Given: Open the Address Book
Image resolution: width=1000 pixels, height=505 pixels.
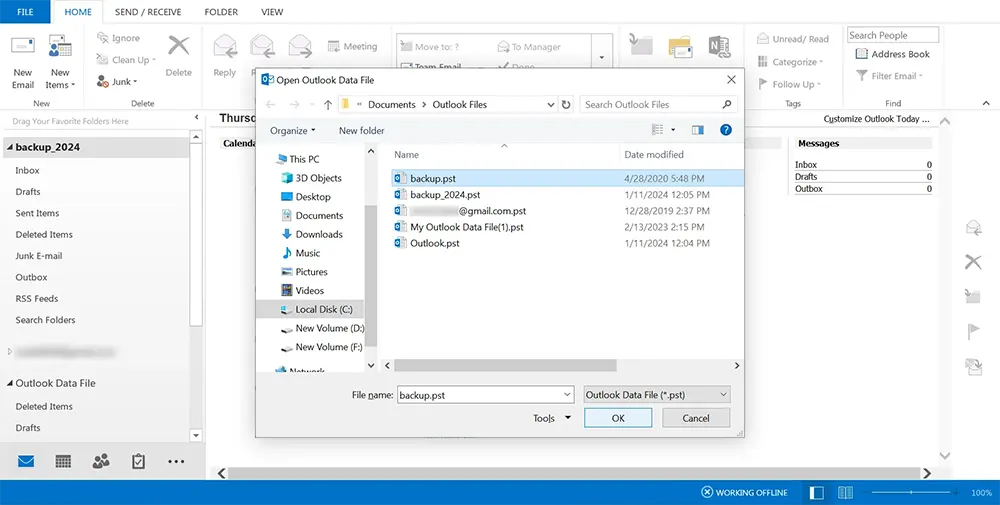Looking at the screenshot, I should [x=892, y=54].
